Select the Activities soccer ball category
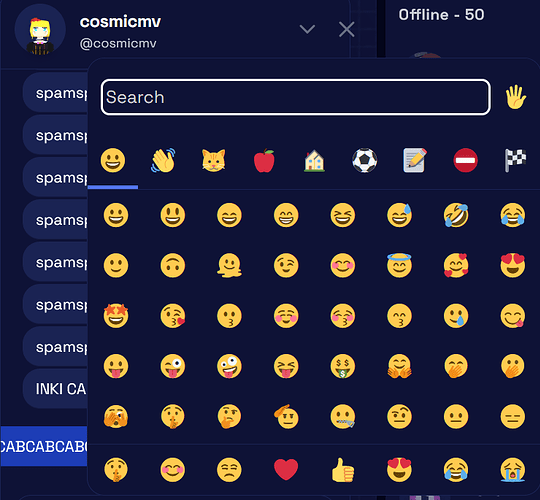 coord(365,160)
